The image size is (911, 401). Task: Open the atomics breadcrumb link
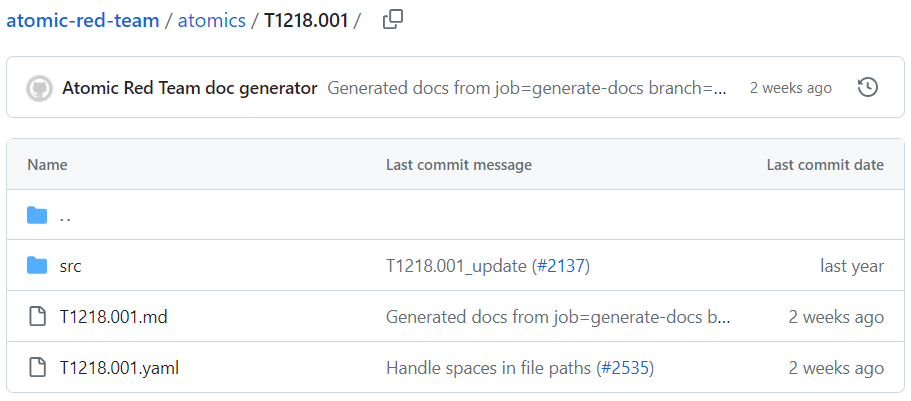point(211,20)
